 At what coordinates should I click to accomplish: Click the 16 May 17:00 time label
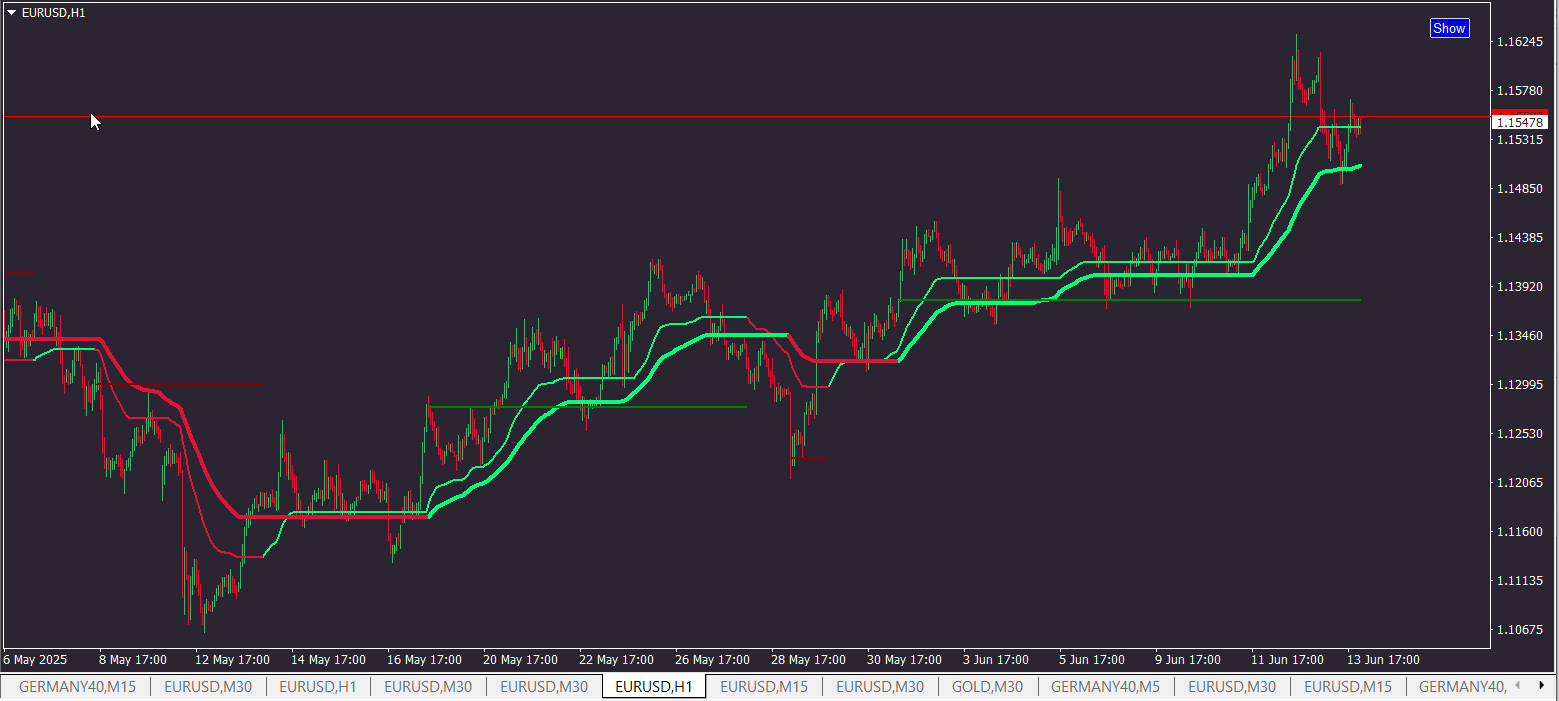click(x=424, y=660)
